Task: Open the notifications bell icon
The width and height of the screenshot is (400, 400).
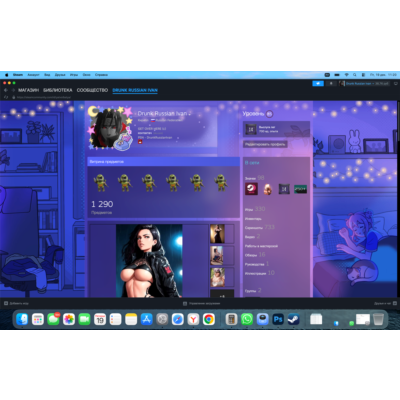Action: coord(331,83)
